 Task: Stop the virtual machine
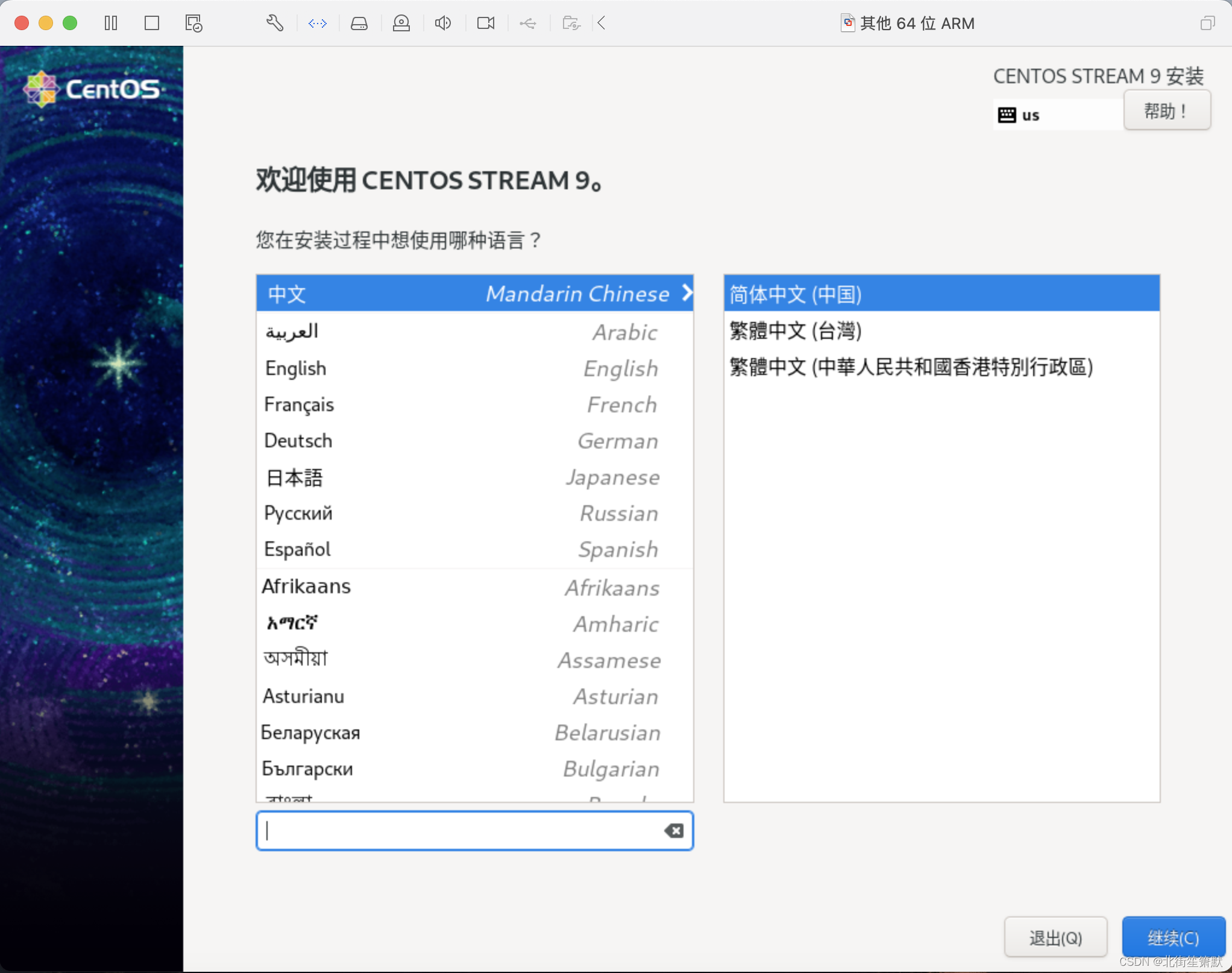(x=151, y=23)
